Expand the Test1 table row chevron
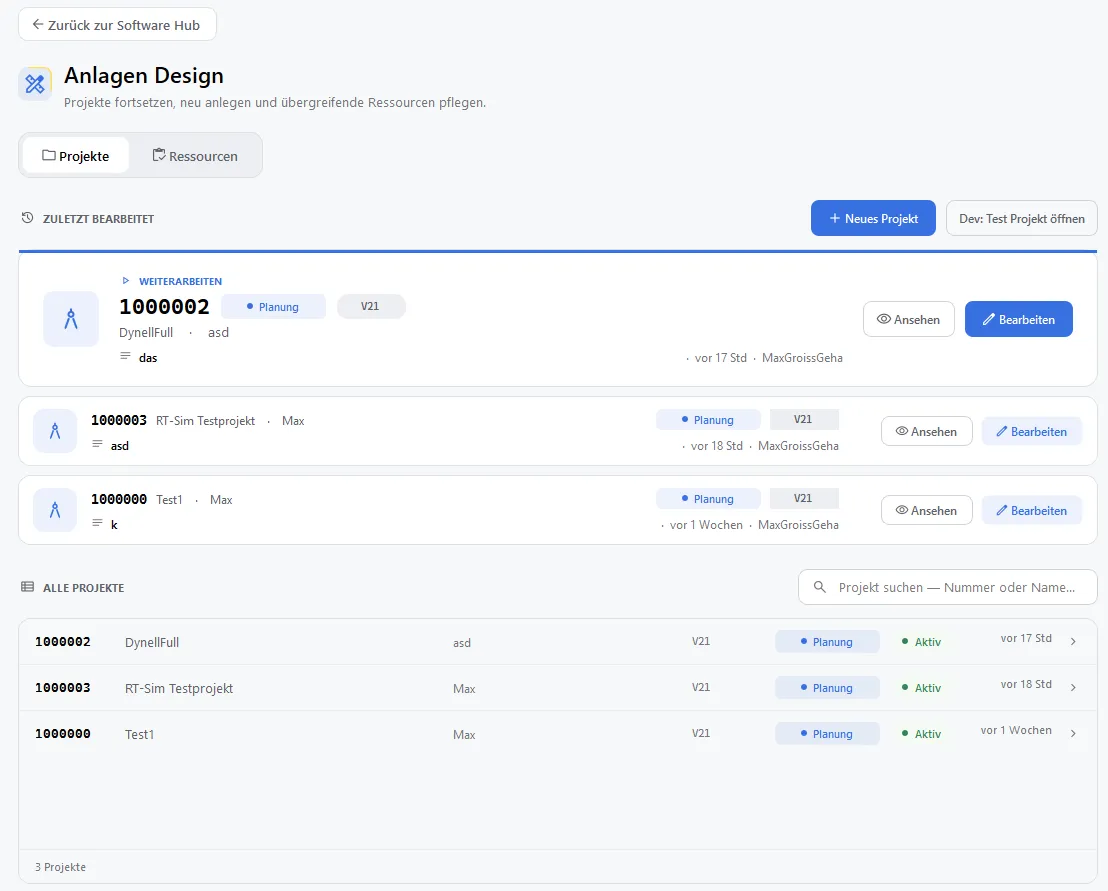Screen dimensions: 1108x891 [x=1073, y=733]
